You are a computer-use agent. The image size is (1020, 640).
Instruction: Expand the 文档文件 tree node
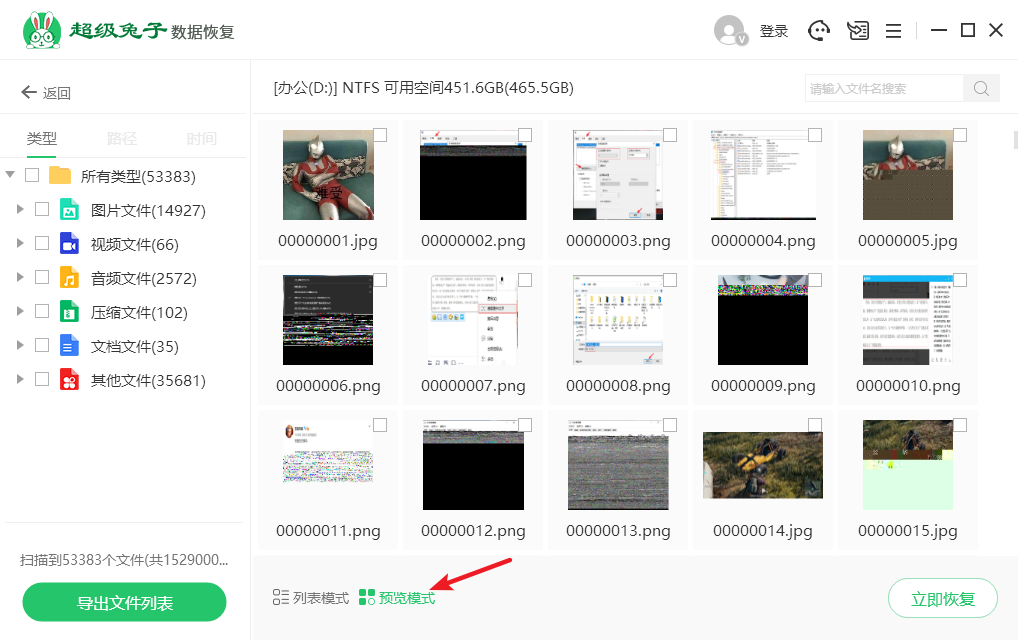click(x=19, y=346)
